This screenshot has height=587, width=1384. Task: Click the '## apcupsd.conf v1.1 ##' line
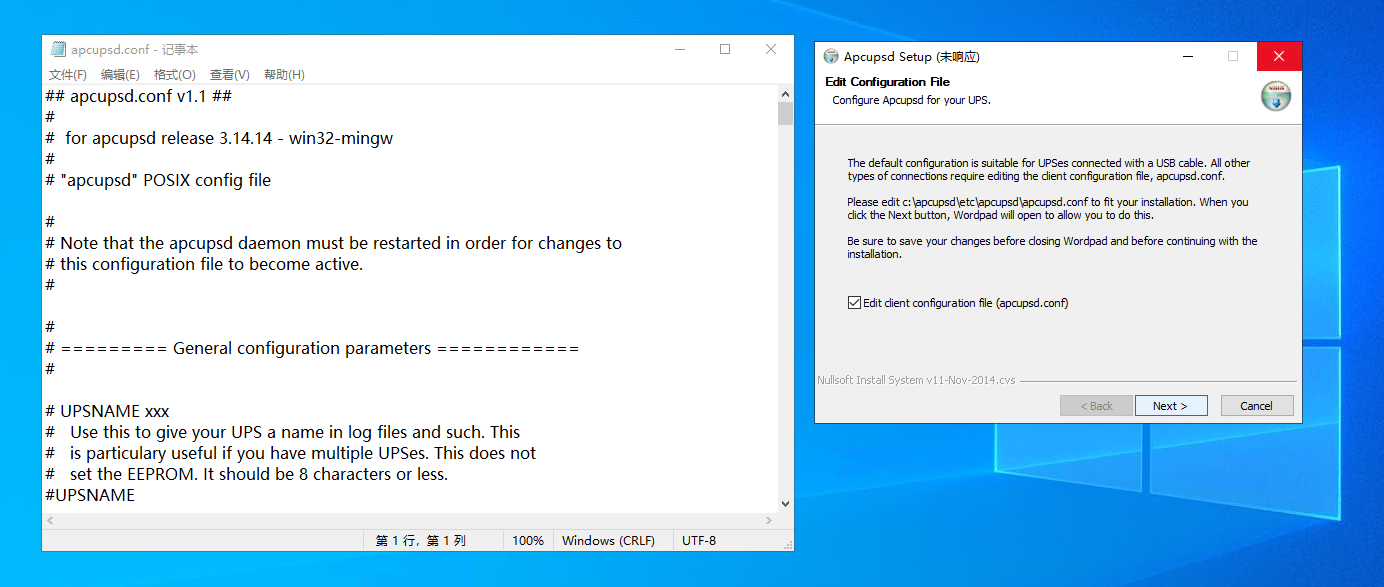click(139, 96)
